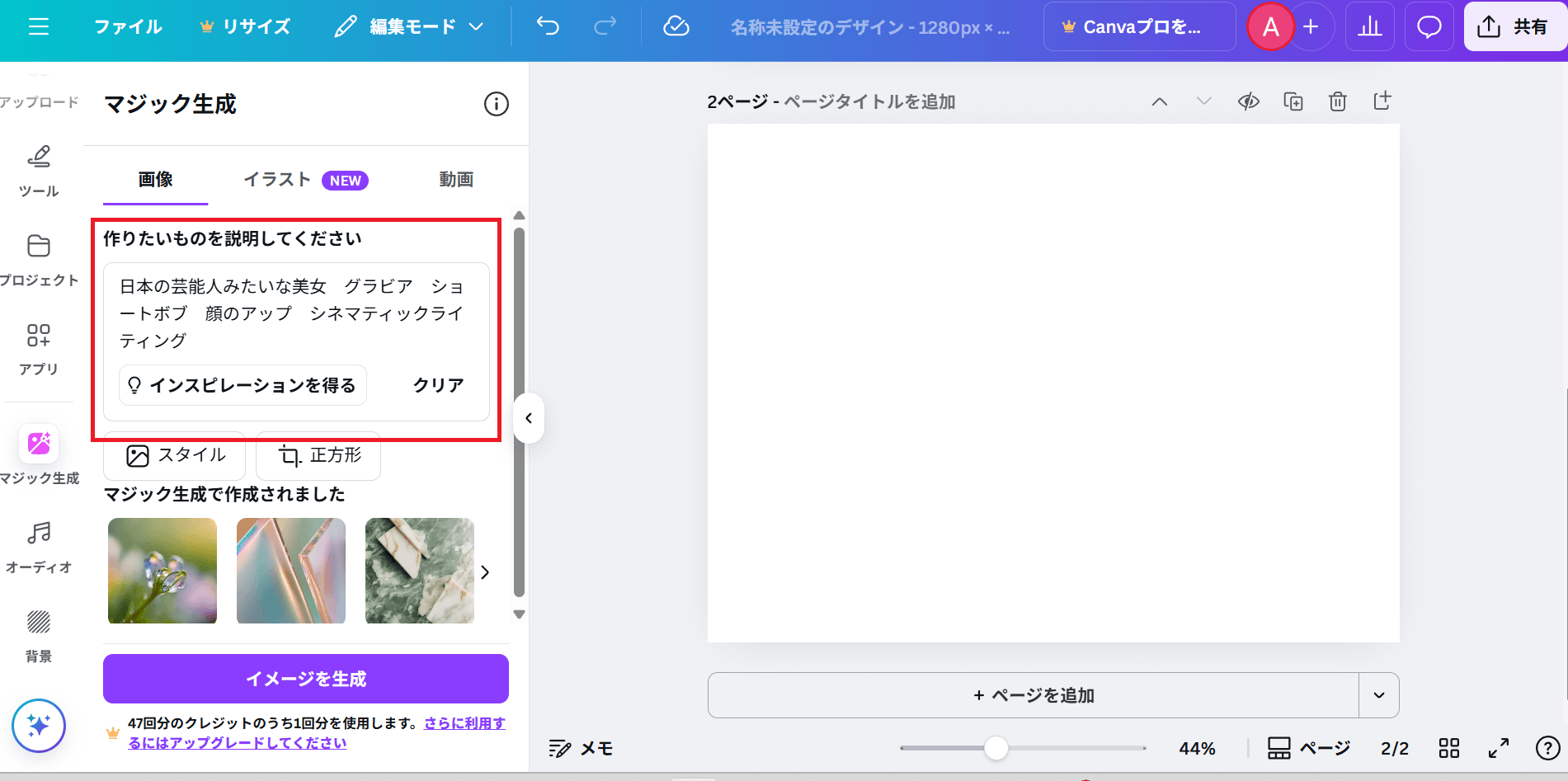Click the クリア button in prompt box
The height and width of the screenshot is (781, 1568).
point(438,385)
